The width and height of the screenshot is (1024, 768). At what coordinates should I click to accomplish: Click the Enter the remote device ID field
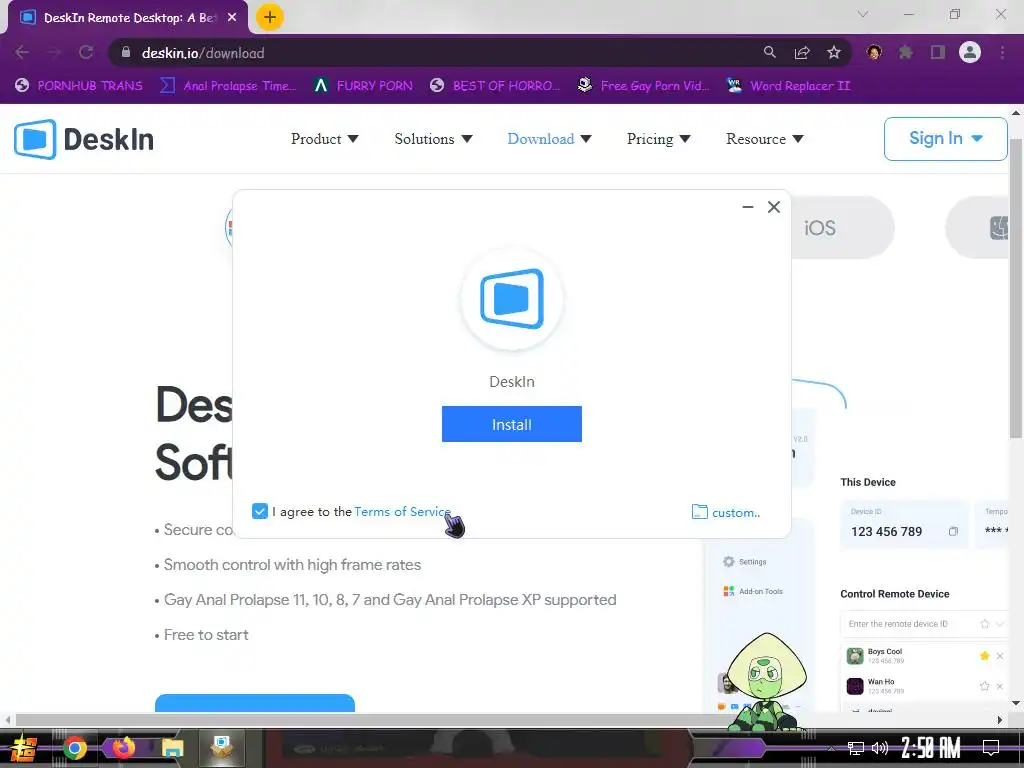pos(923,624)
